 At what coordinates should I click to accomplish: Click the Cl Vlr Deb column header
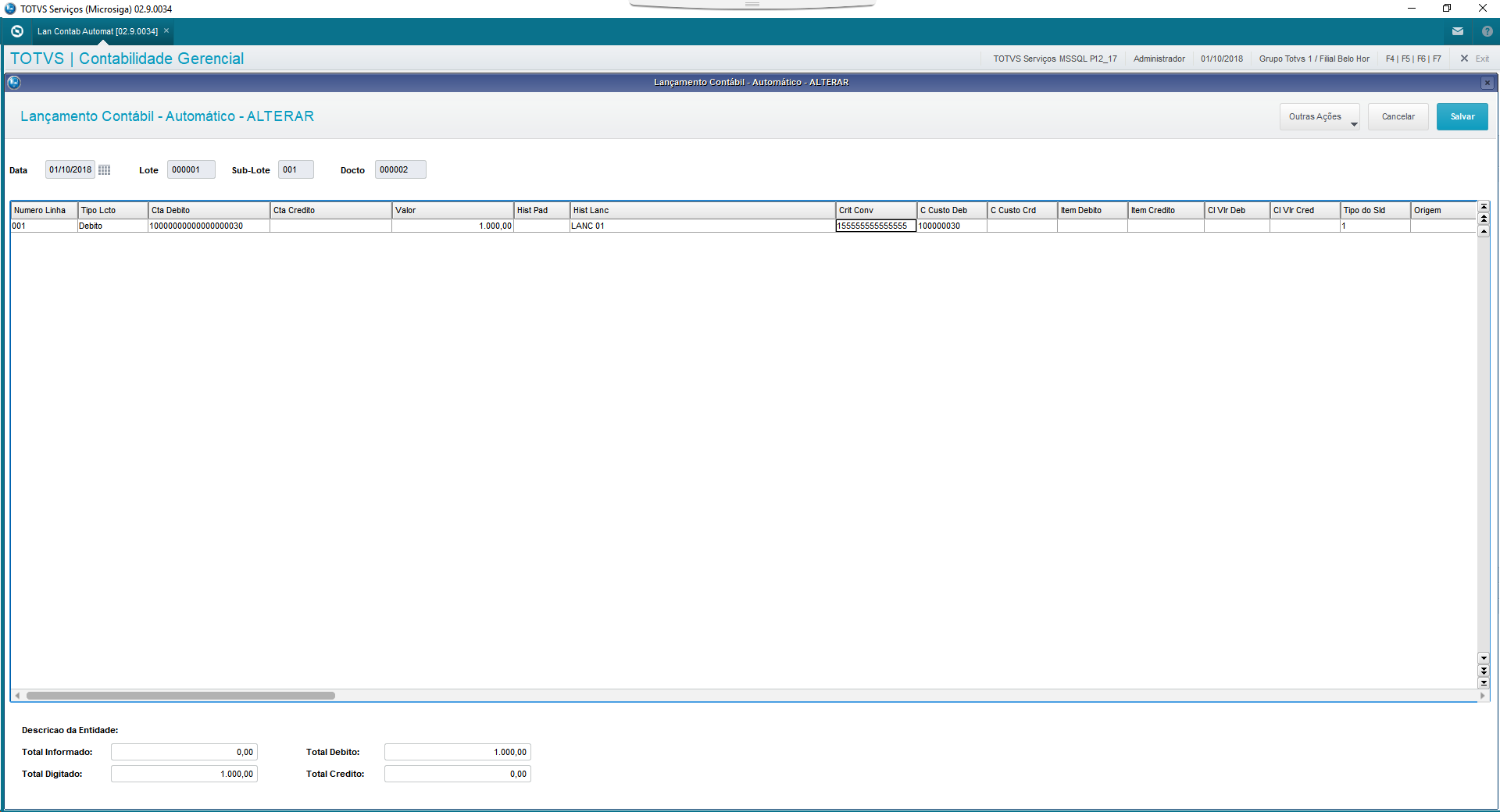pyautogui.click(x=1237, y=211)
